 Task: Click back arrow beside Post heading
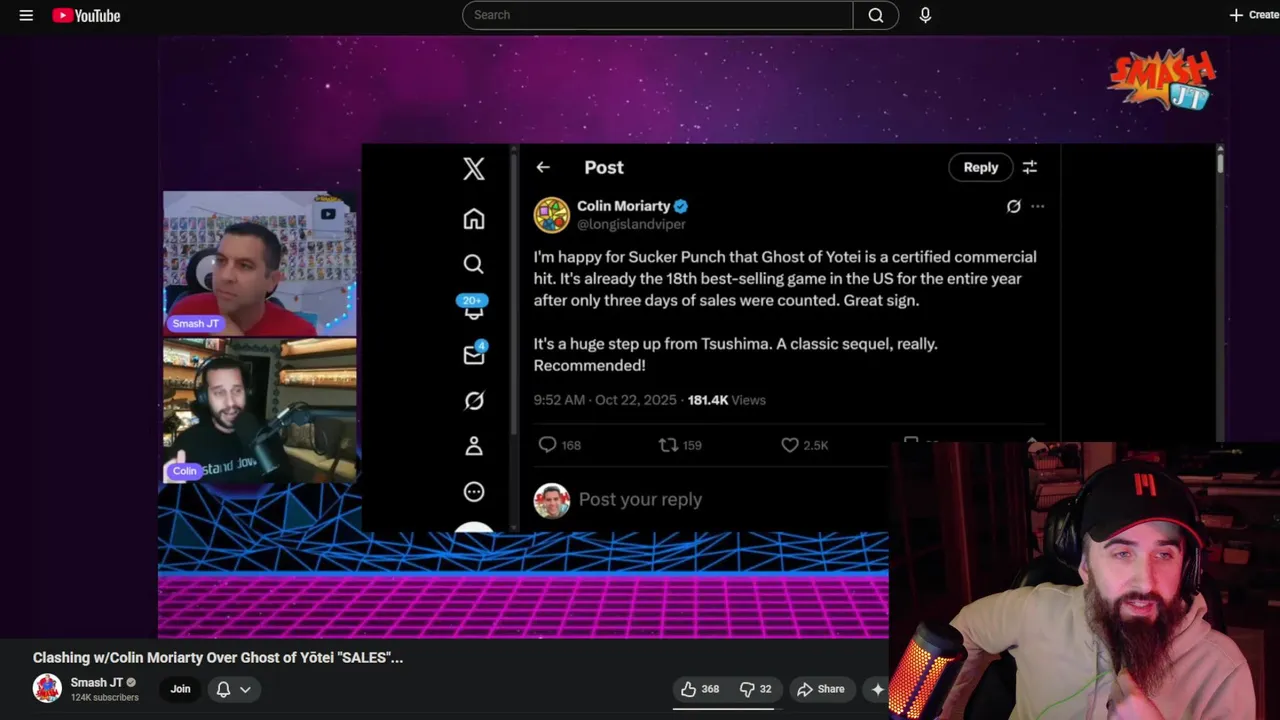tap(543, 167)
